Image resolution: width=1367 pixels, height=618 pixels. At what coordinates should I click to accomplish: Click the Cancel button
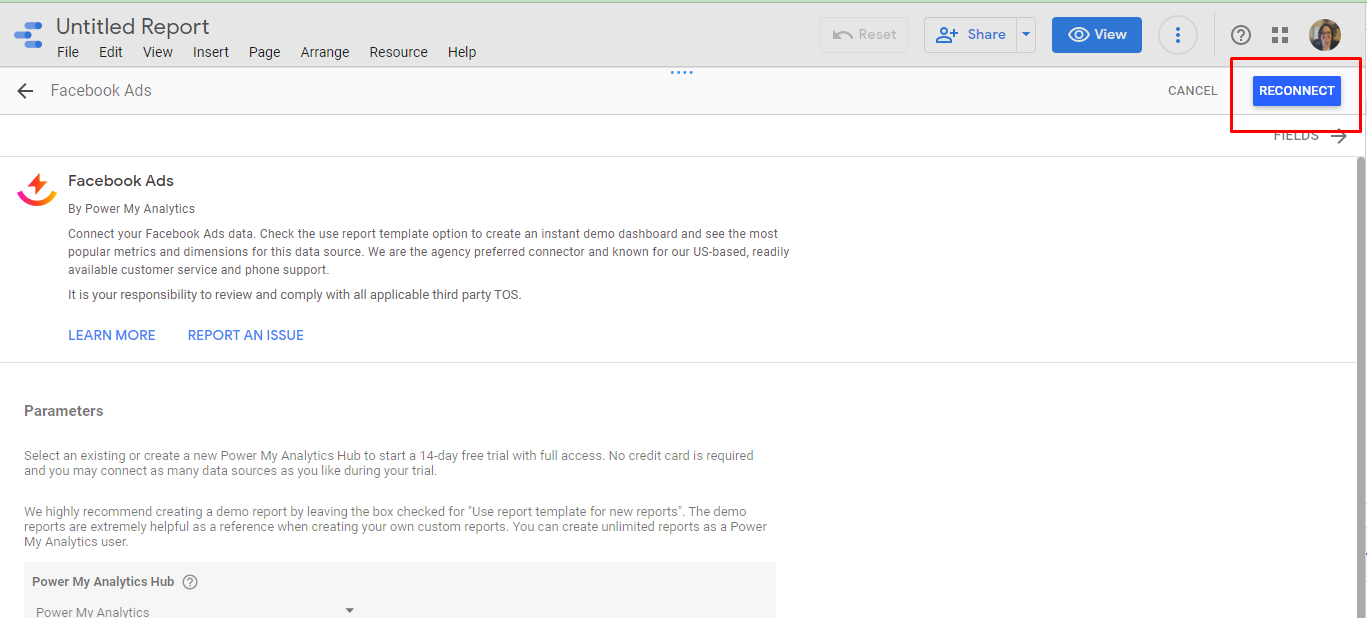coord(1192,91)
